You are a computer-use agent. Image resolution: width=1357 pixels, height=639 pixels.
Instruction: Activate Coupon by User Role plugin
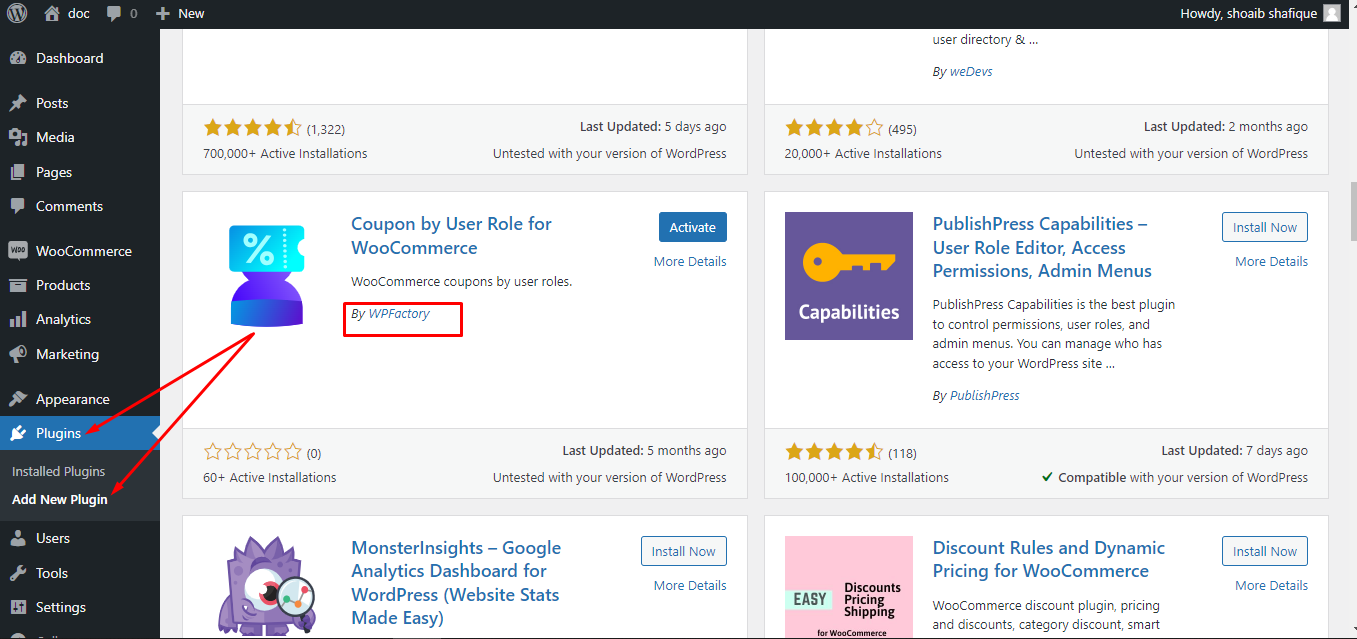point(692,227)
